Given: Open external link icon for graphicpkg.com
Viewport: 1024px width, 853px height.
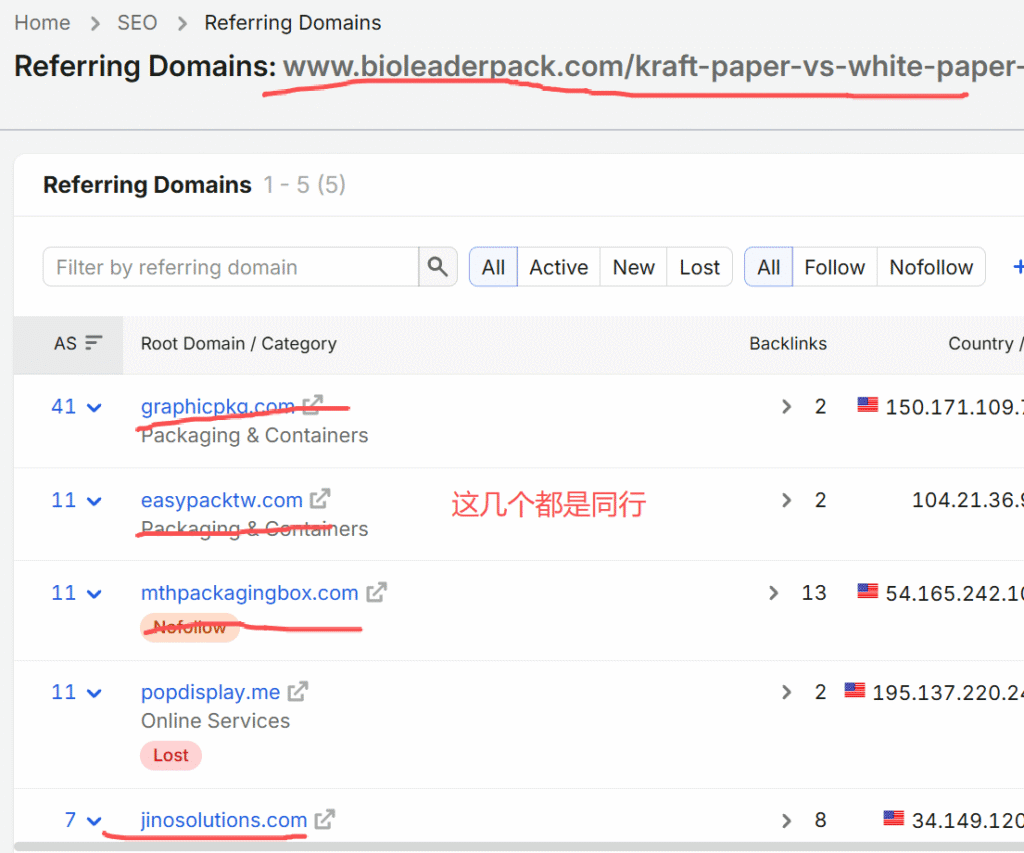Looking at the screenshot, I should tap(313, 406).
